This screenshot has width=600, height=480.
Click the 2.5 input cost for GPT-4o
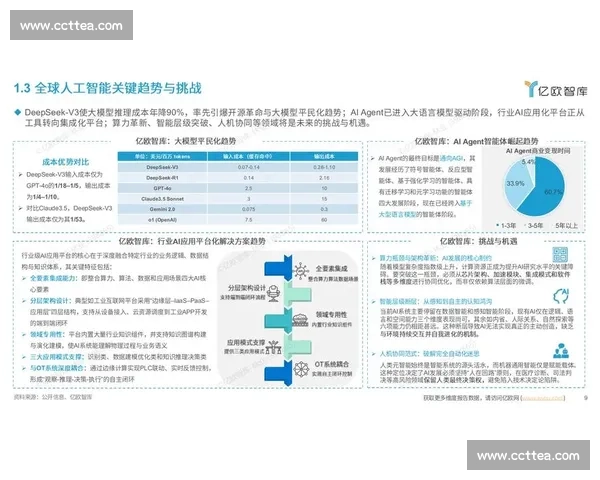click(x=248, y=188)
